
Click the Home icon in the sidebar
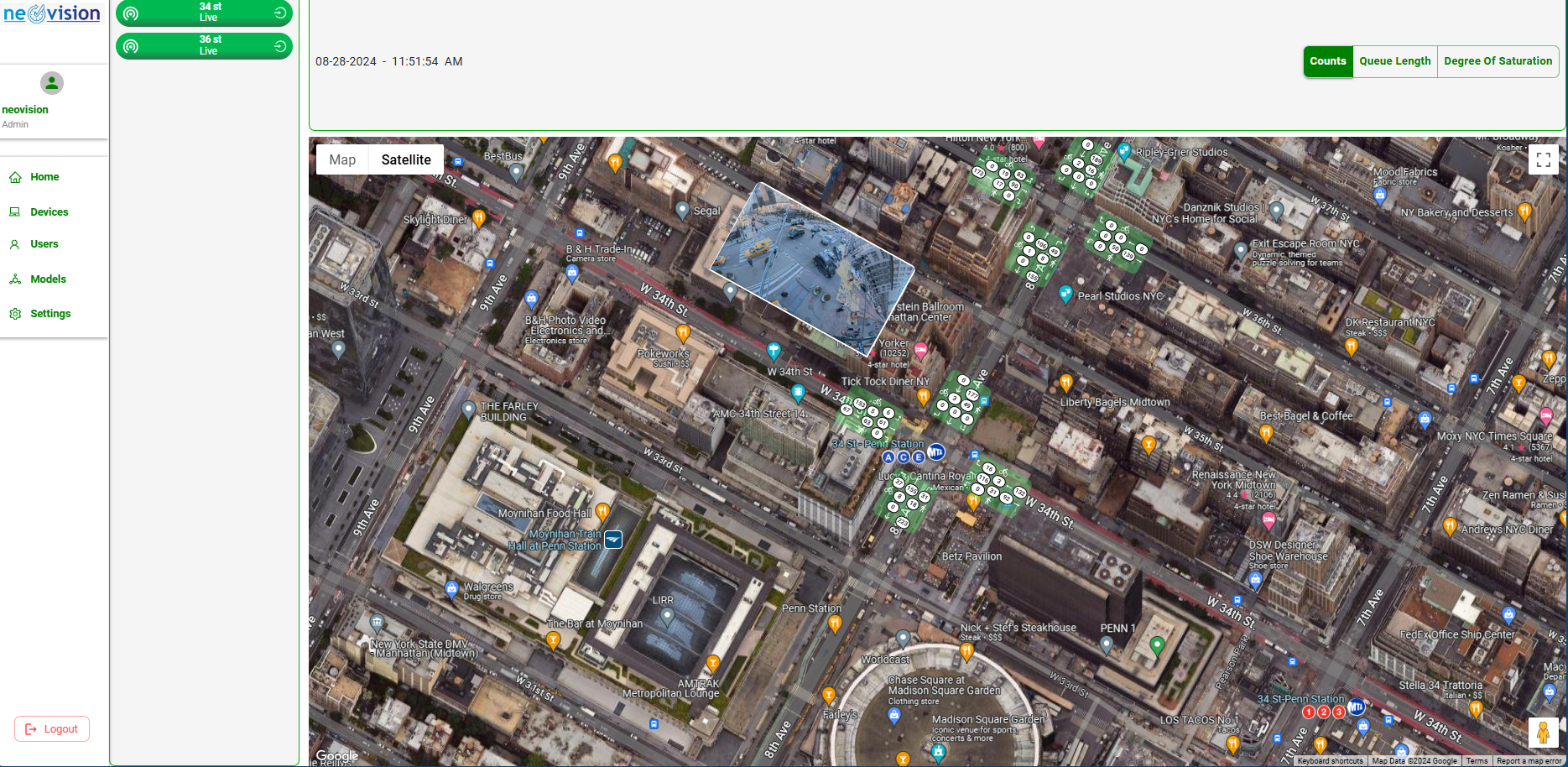point(15,177)
